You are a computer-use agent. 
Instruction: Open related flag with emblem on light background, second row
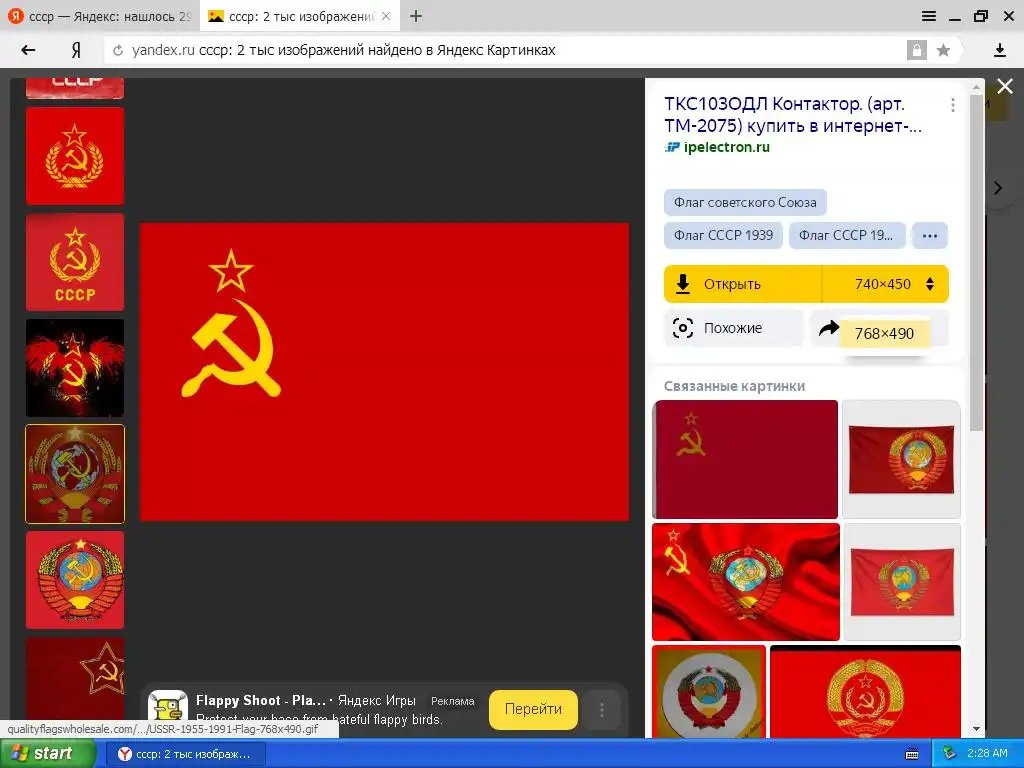pos(902,582)
